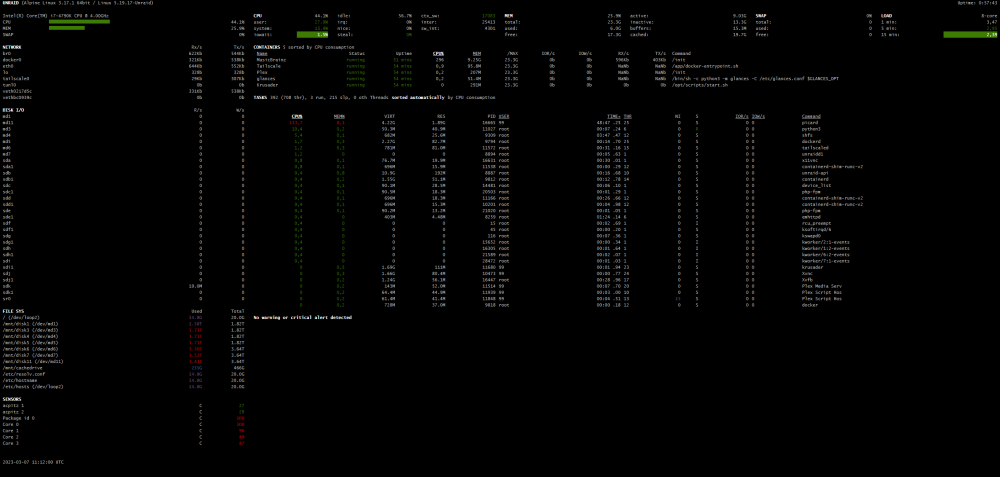This screenshot has width=1000, height=477.
Task: Select the /etc/resolv.conf filesystem row
Action: [123, 374]
